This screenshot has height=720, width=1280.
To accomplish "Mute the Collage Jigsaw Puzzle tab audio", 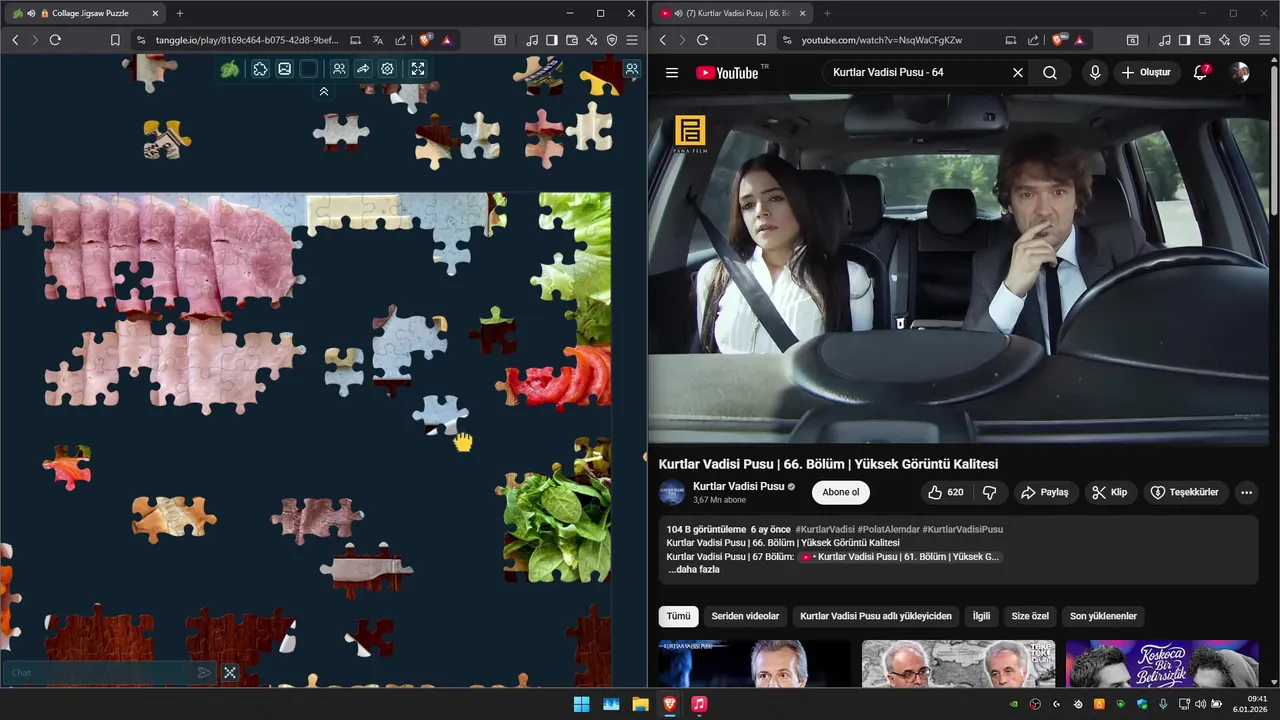I will click(x=31, y=13).
